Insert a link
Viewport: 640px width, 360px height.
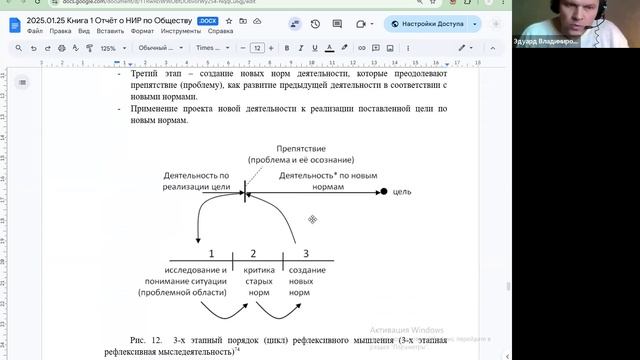(x=362, y=48)
